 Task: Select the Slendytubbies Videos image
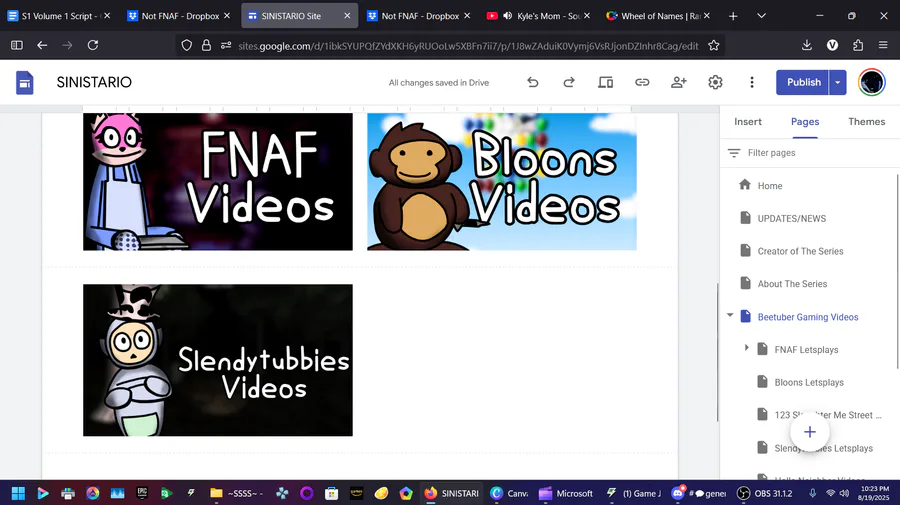[218, 360]
